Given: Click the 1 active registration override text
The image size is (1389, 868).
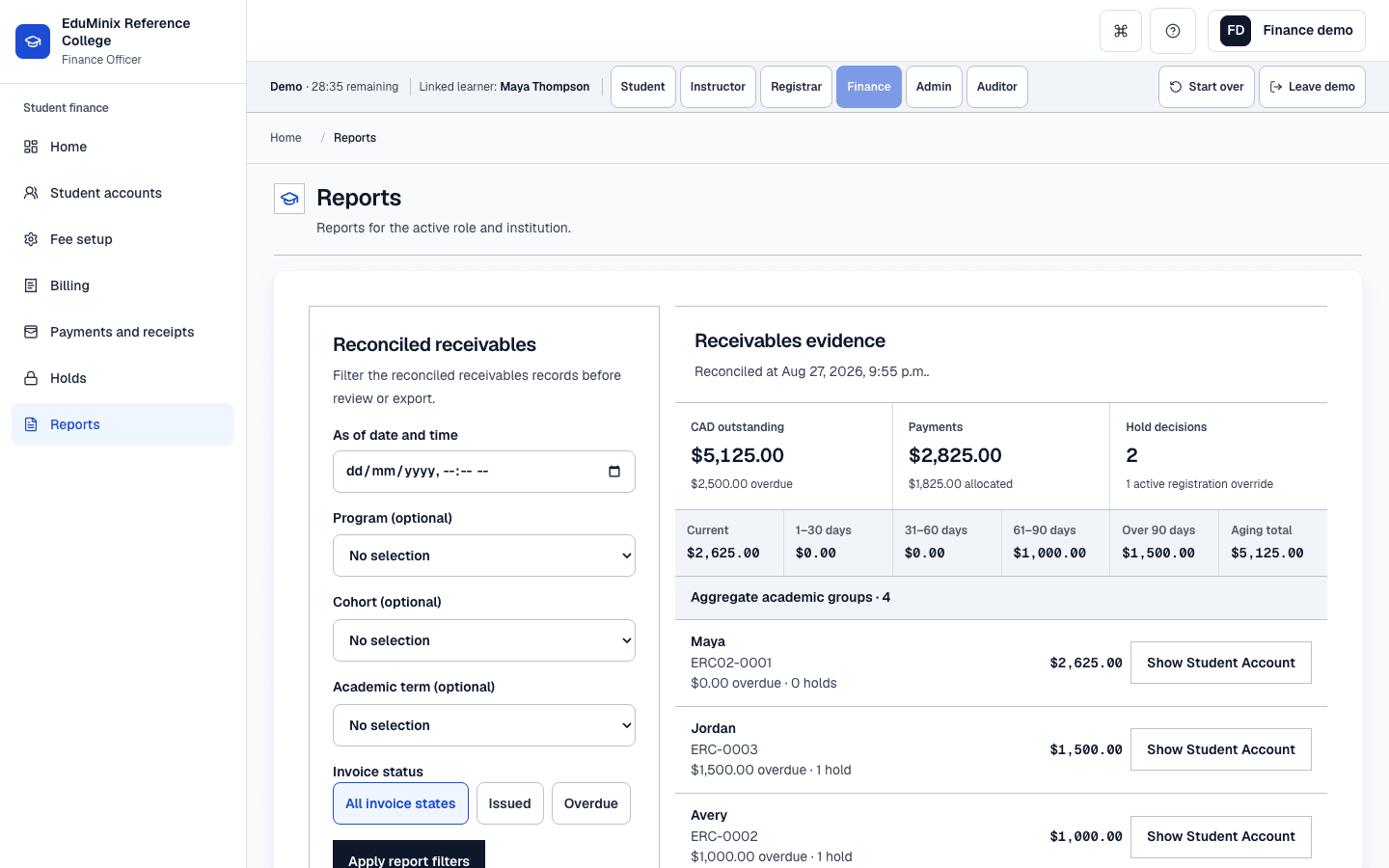Looking at the screenshot, I should [1199, 484].
